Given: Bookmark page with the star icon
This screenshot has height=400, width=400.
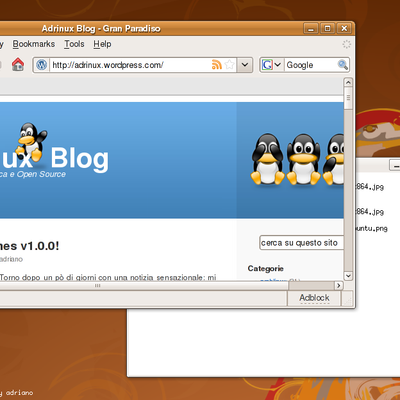Looking at the screenshot, I should click(x=229, y=65).
